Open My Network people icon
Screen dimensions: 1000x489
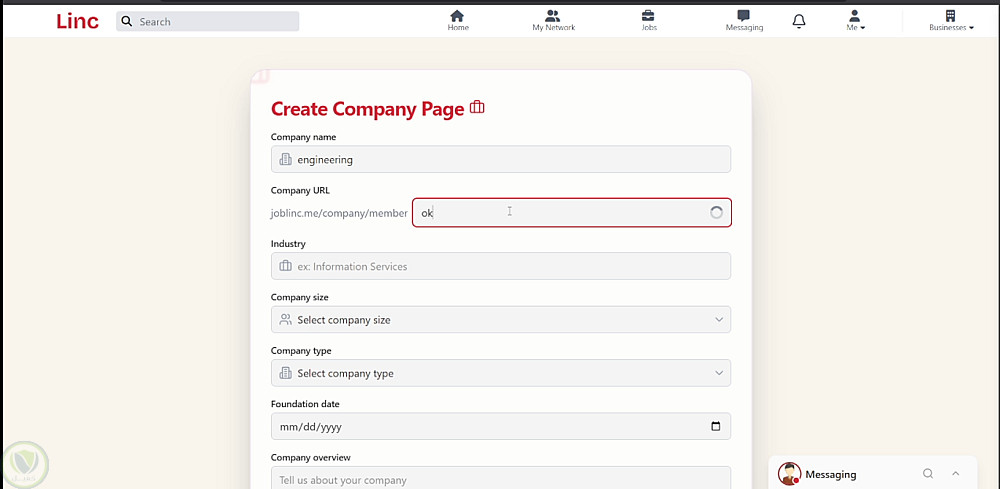553,17
